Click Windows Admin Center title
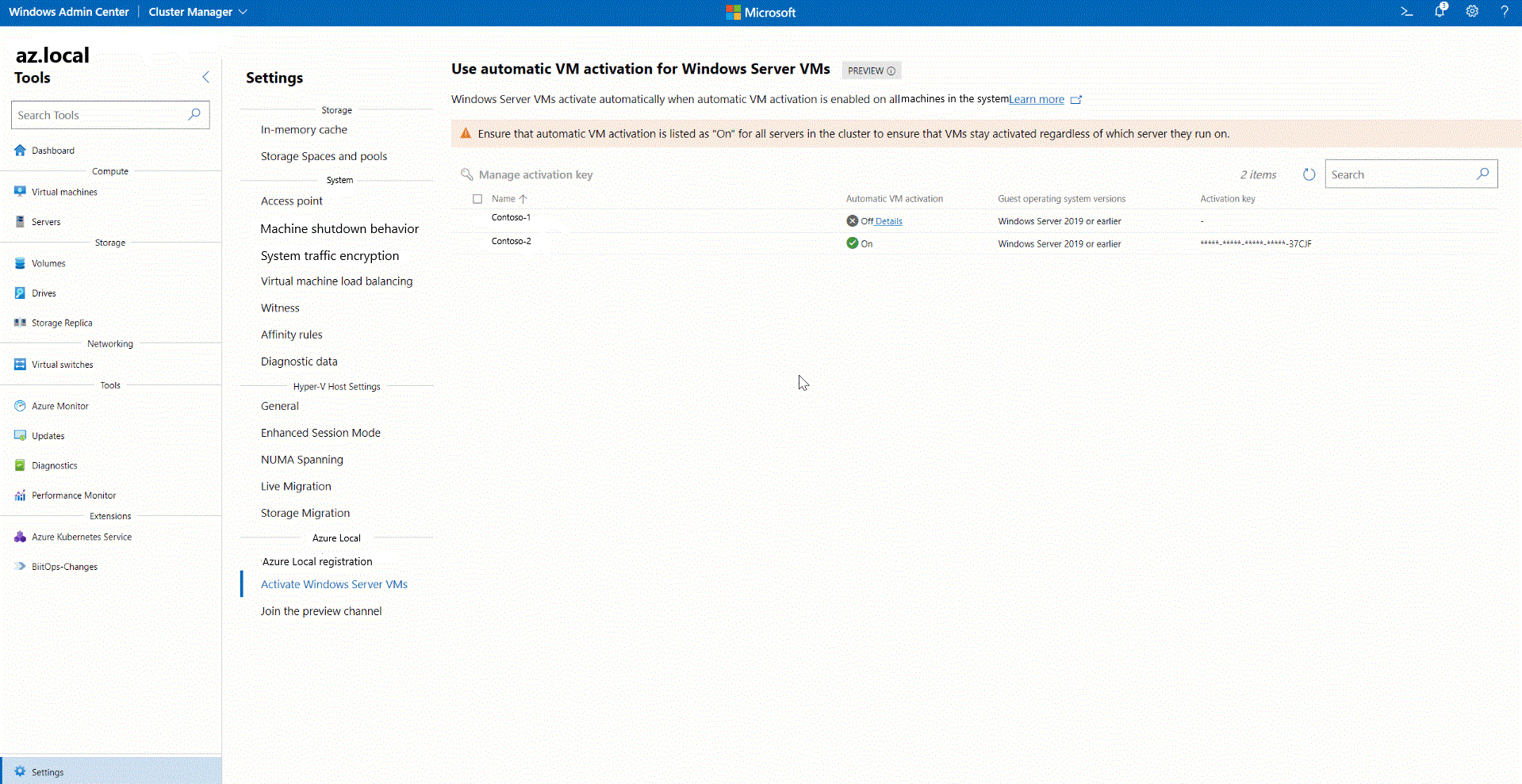1522x784 pixels. pyautogui.click(x=69, y=12)
